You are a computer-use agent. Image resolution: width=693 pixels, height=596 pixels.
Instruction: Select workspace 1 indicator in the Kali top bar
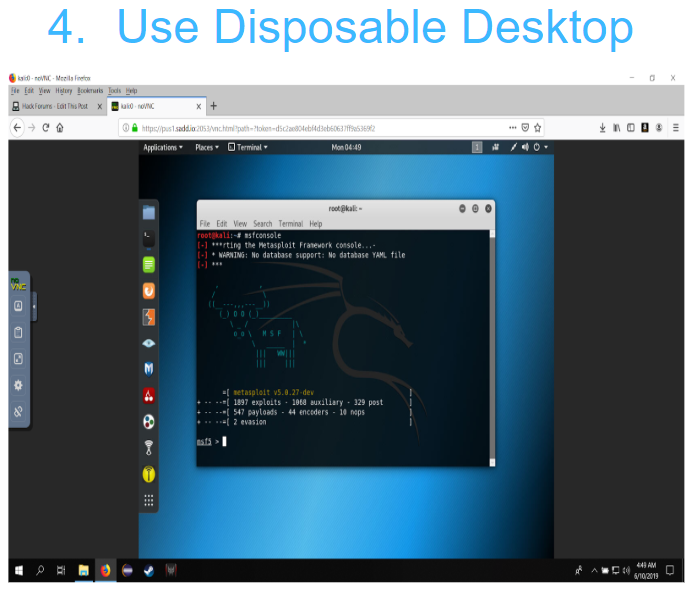tap(477, 147)
